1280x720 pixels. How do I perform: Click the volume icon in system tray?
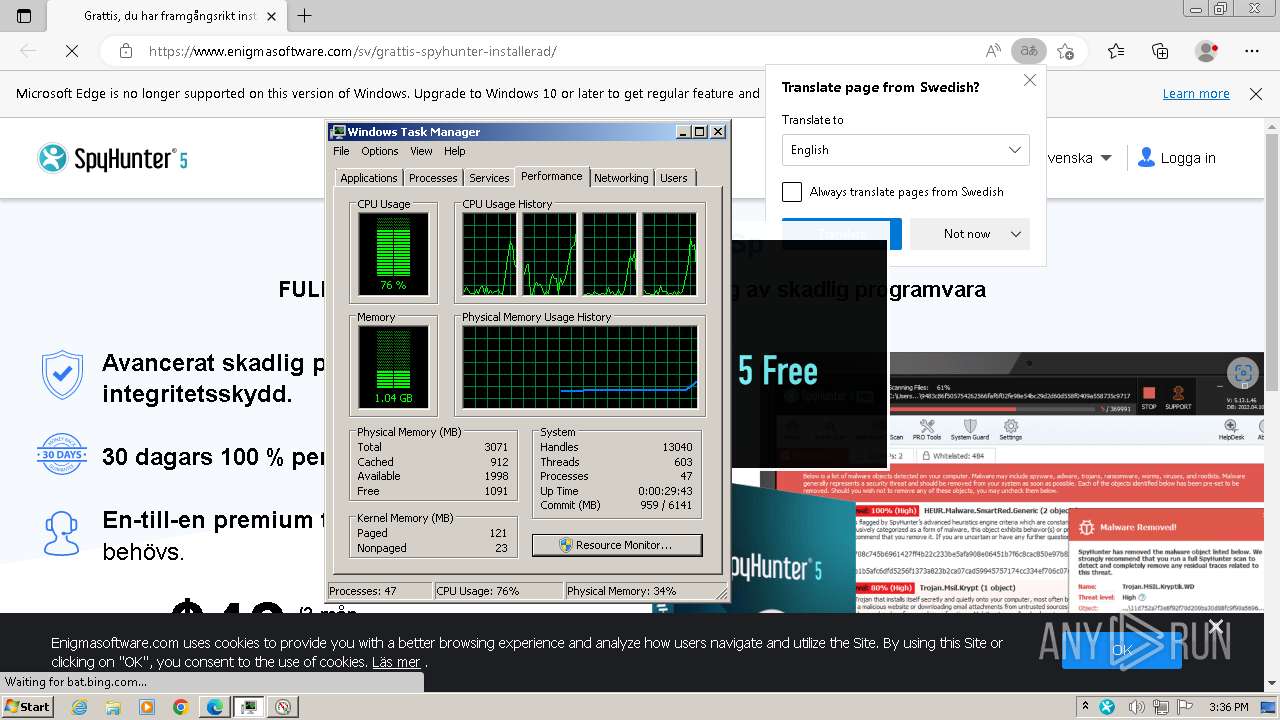(x=1135, y=707)
